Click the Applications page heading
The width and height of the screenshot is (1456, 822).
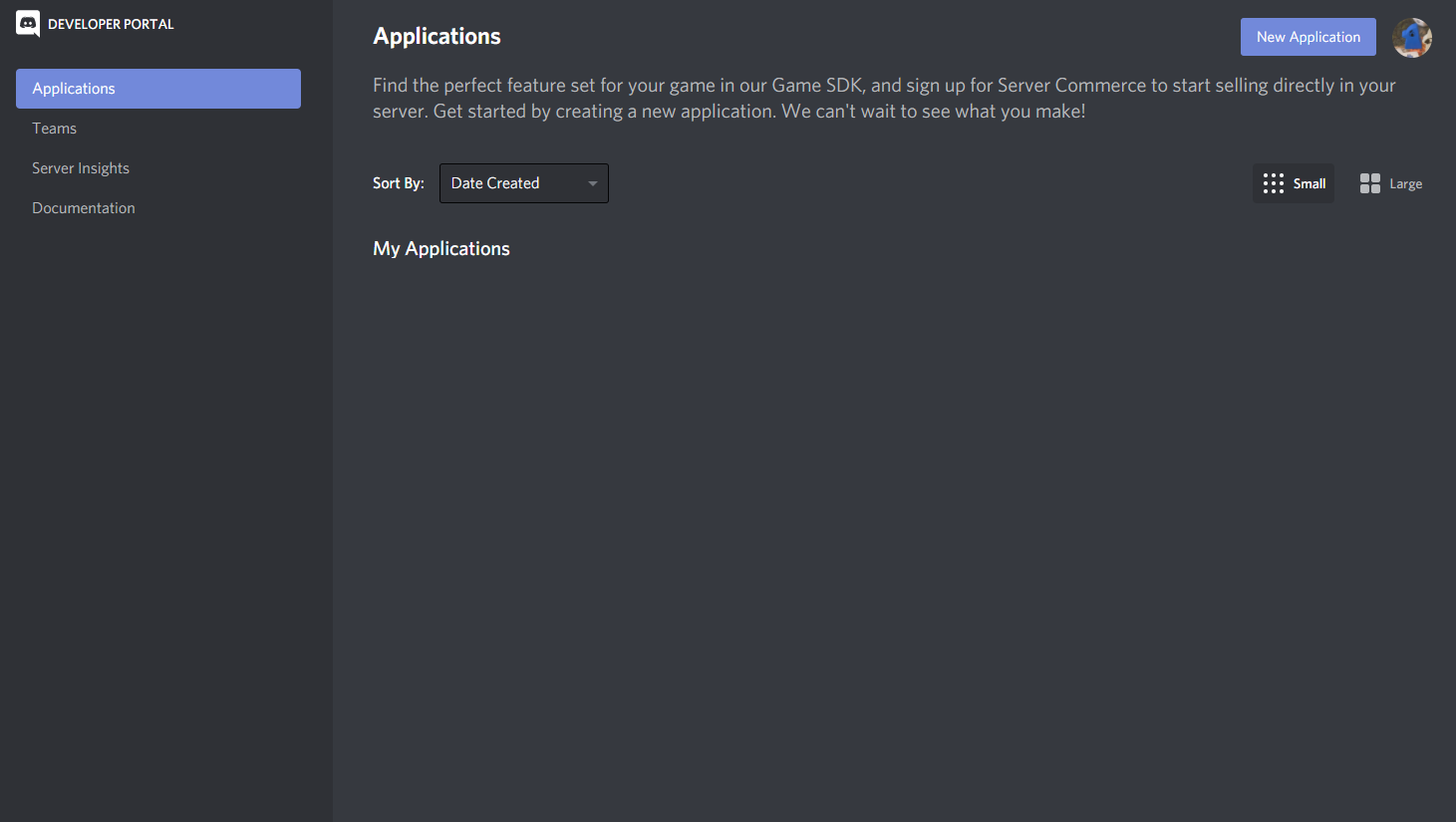437,37
